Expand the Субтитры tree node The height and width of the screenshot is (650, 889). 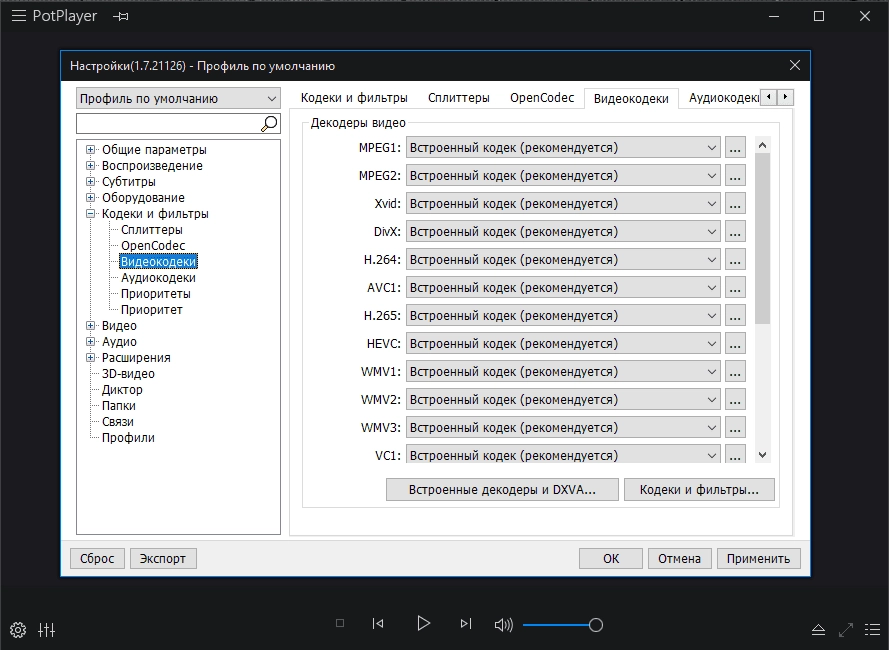tap(90, 182)
